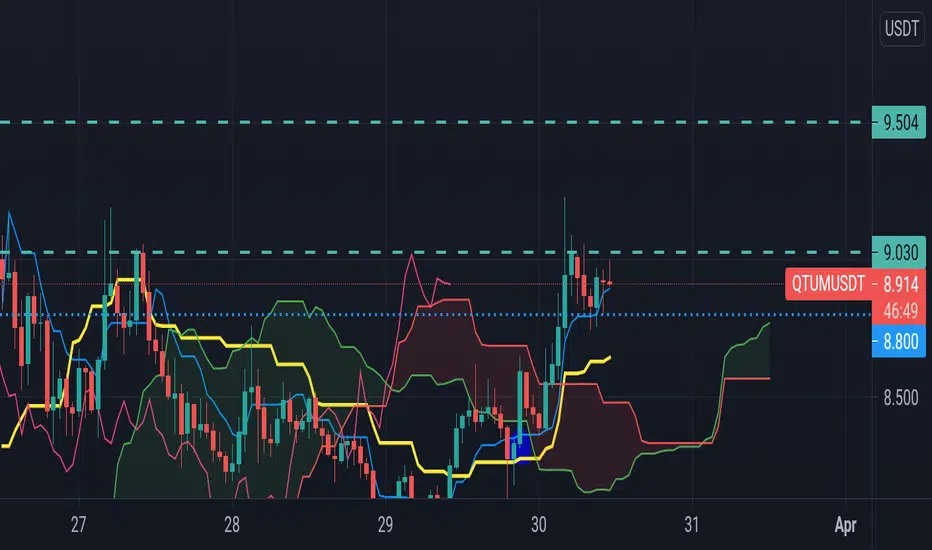Click the 29 date label on time axis
Screen dimensions: 932x550
click(385, 525)
